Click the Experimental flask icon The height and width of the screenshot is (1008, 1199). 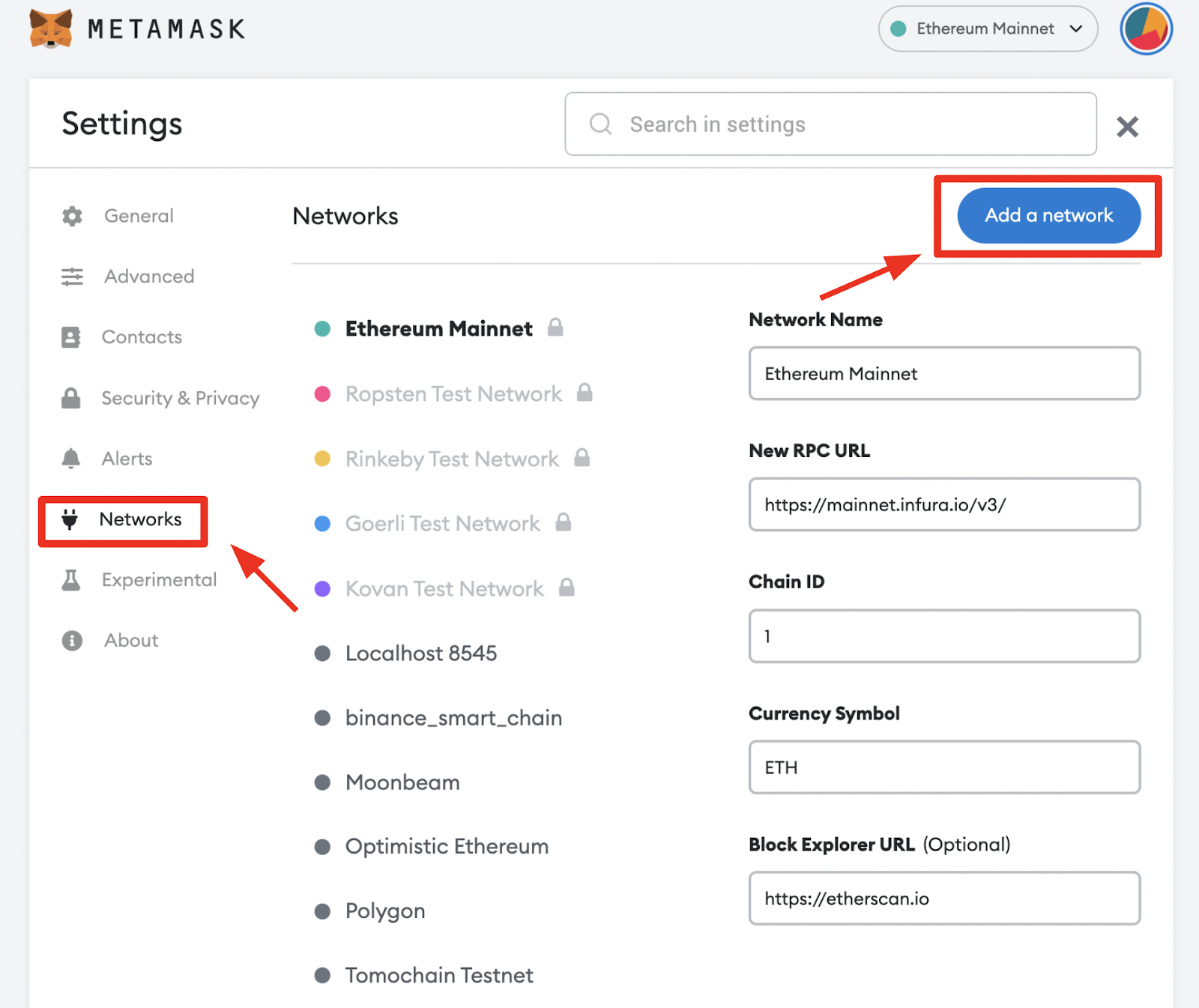pos(70,579)
